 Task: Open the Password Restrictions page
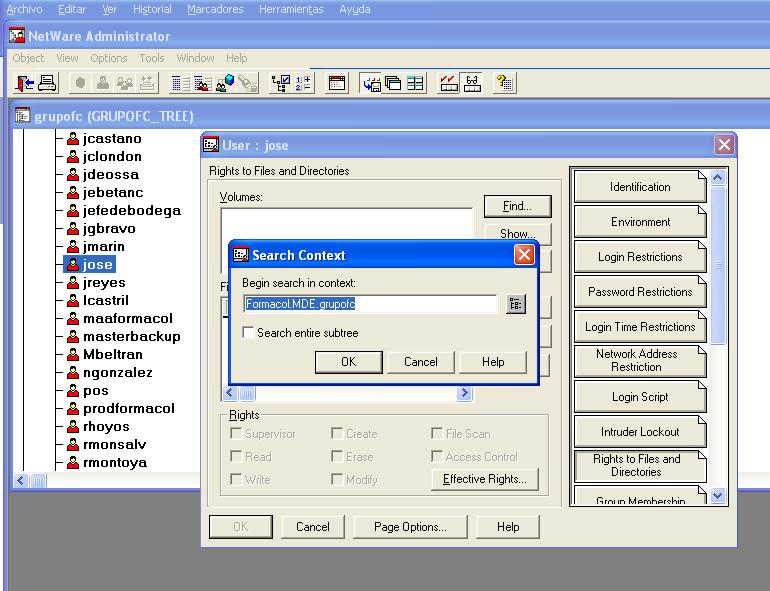click(x=640, y=292)
